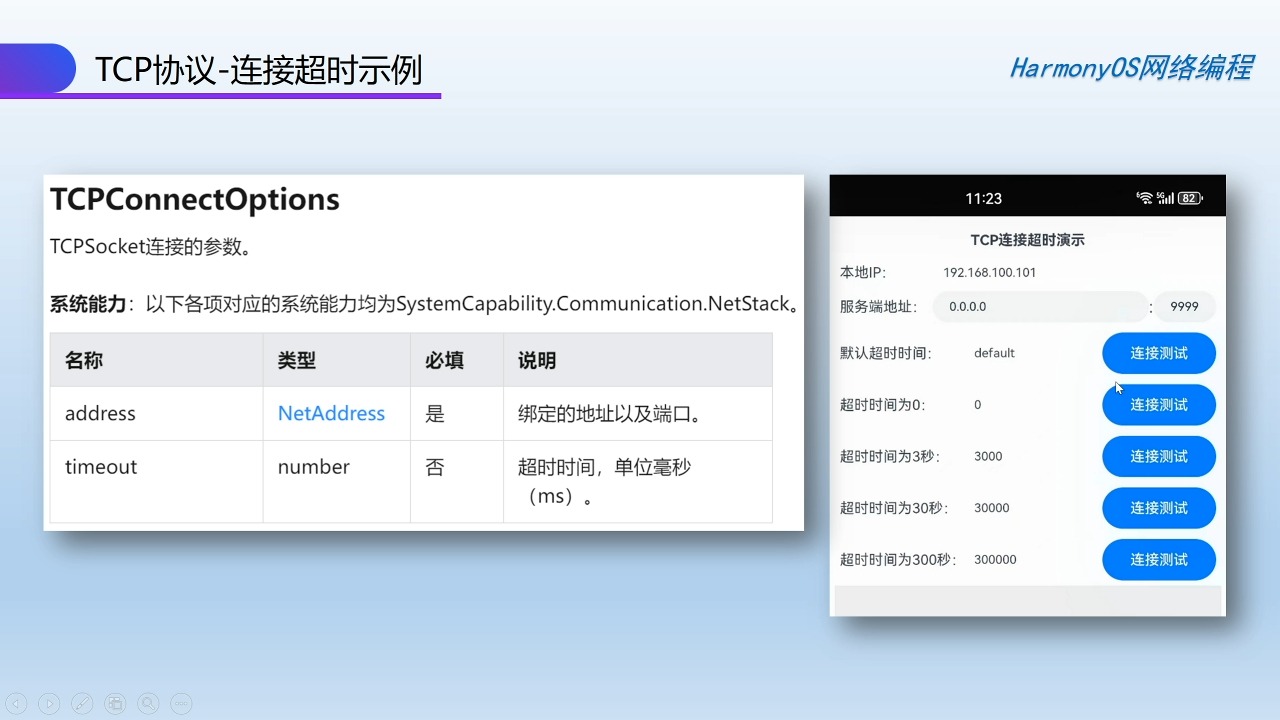Select the local IP 192.168.100.101 text
The width and height of the screenshot is (1280, 720).
tap(990, 272)
